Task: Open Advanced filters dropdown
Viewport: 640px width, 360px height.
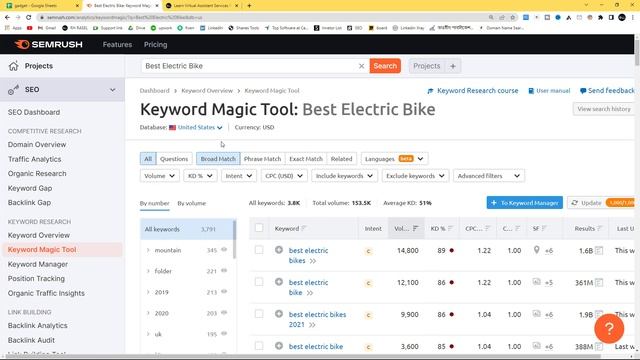Action: coord(489,176)
